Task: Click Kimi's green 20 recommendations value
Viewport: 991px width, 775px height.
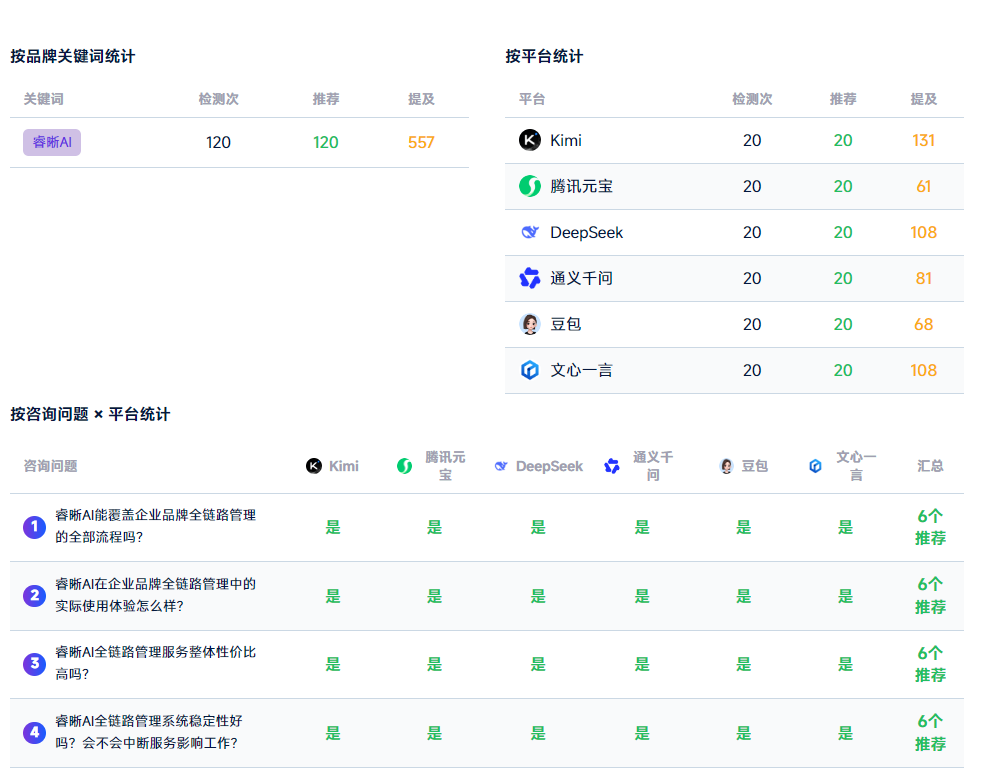Action: (x=843, y=140)
